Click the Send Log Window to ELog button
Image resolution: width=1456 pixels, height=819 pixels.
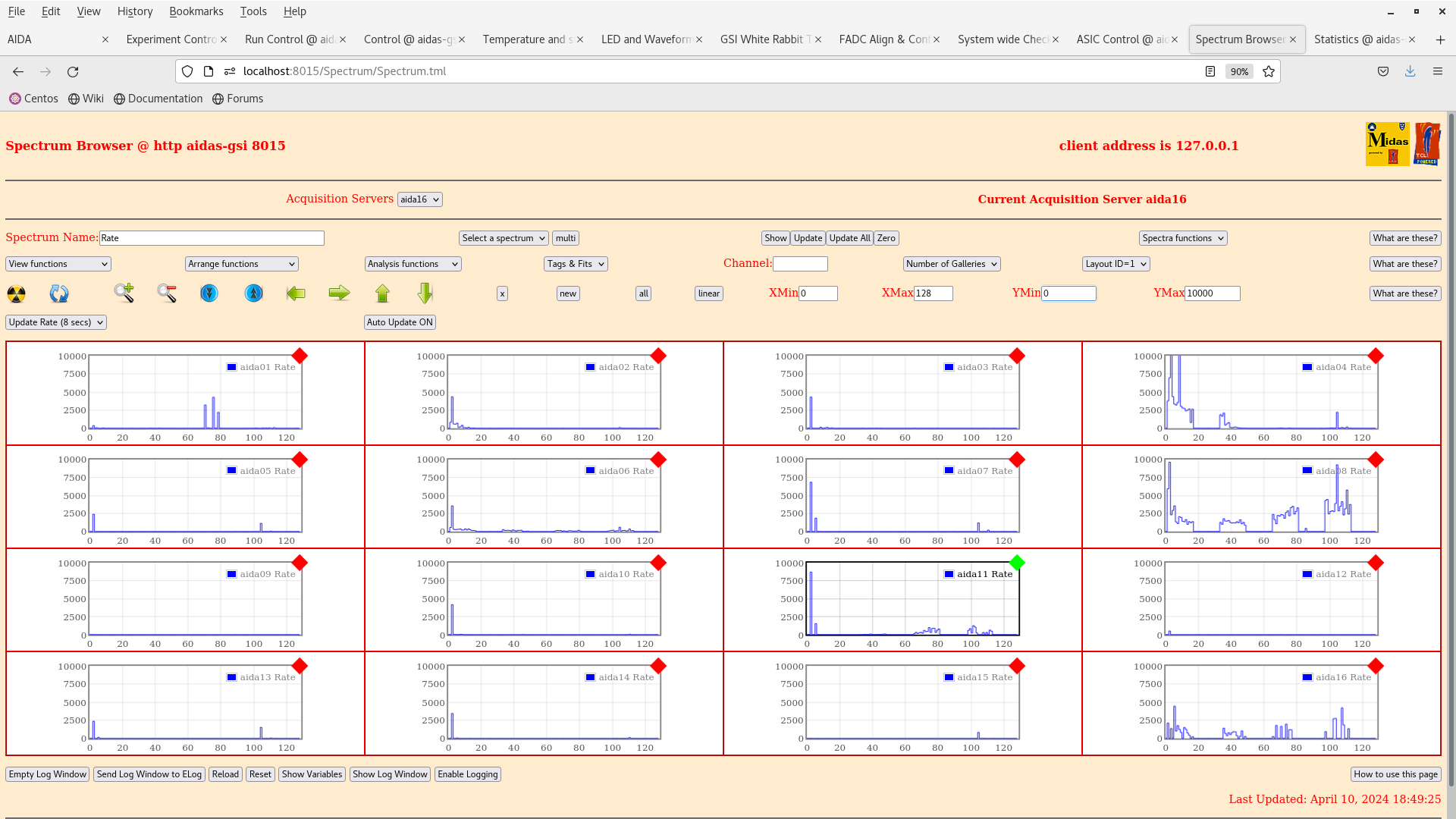(x=149, y=774)
